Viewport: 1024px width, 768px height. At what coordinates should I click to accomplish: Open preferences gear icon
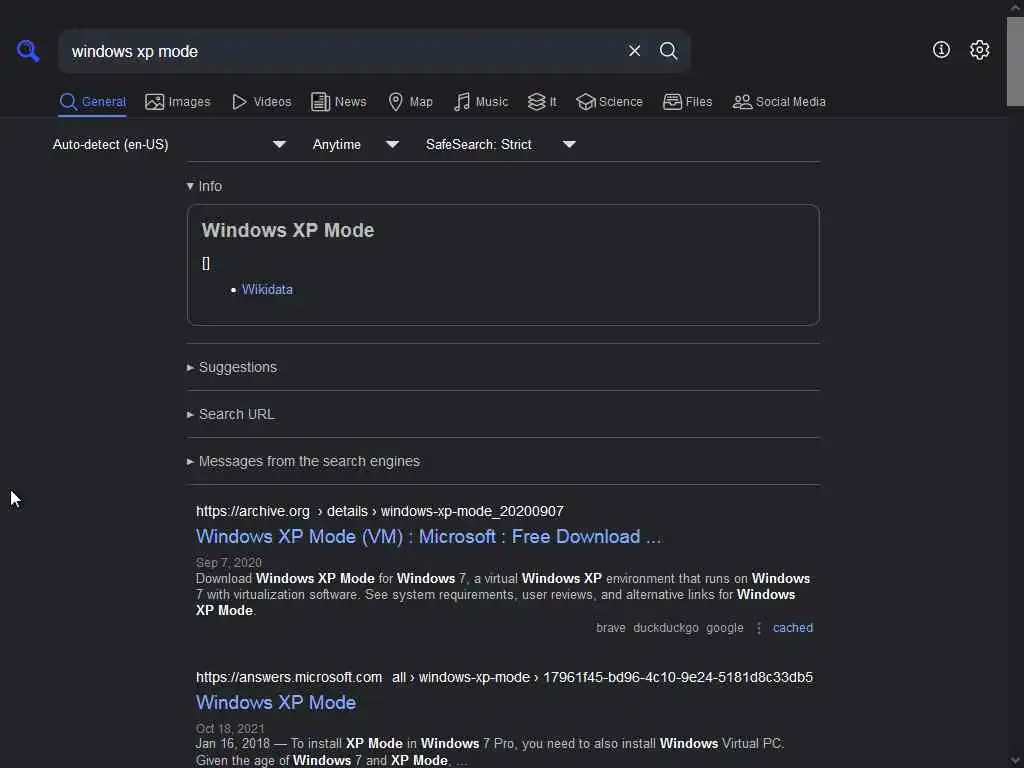click(x=979, y=50)
